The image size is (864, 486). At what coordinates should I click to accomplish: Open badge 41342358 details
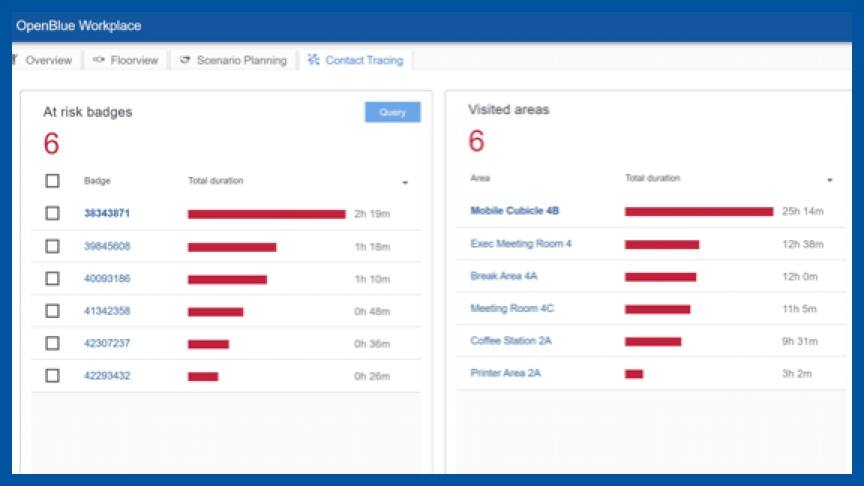pyautogui.click(x=107, y=311)
